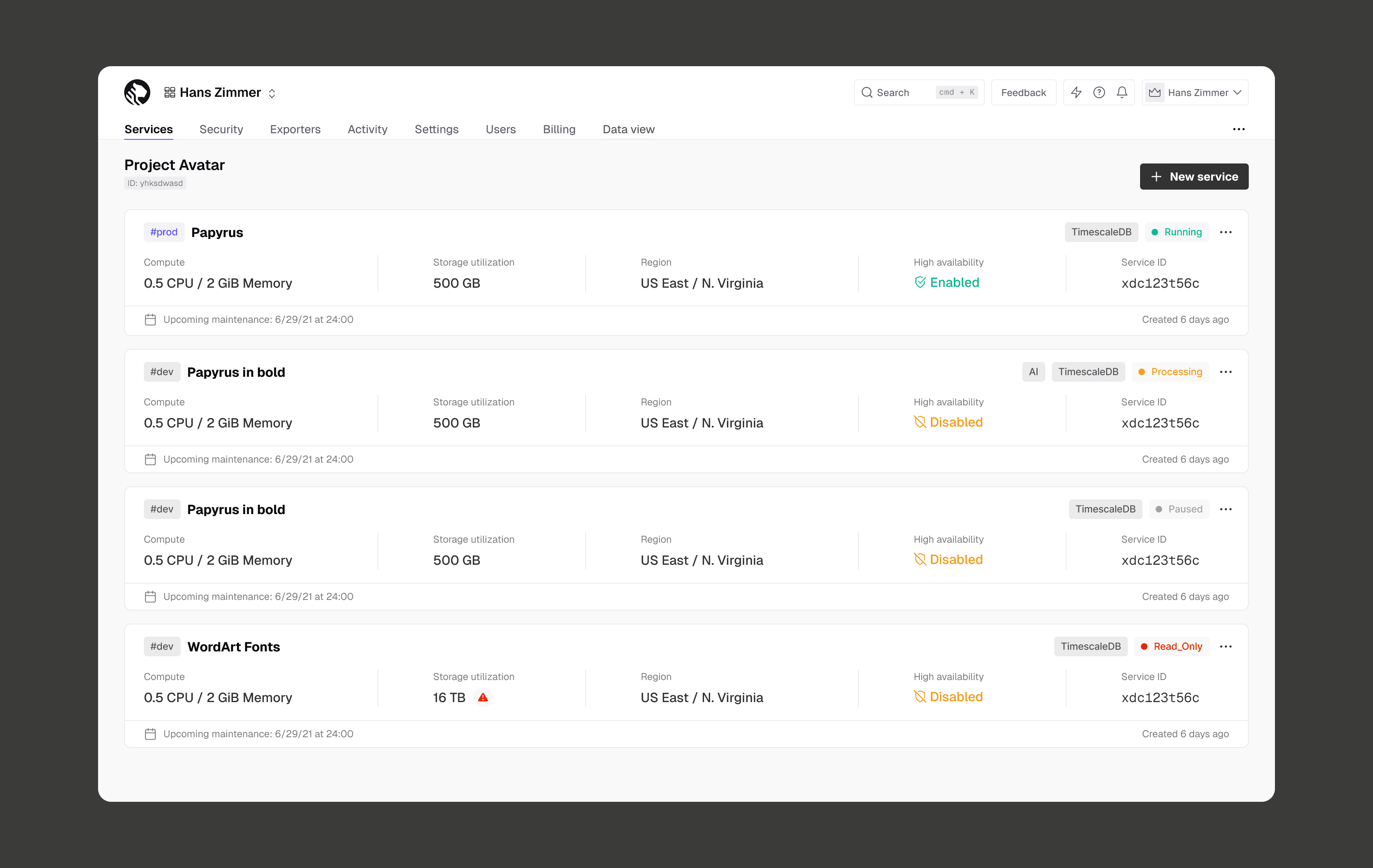Click the calendar icon on WordArt Fonts card

150,734
